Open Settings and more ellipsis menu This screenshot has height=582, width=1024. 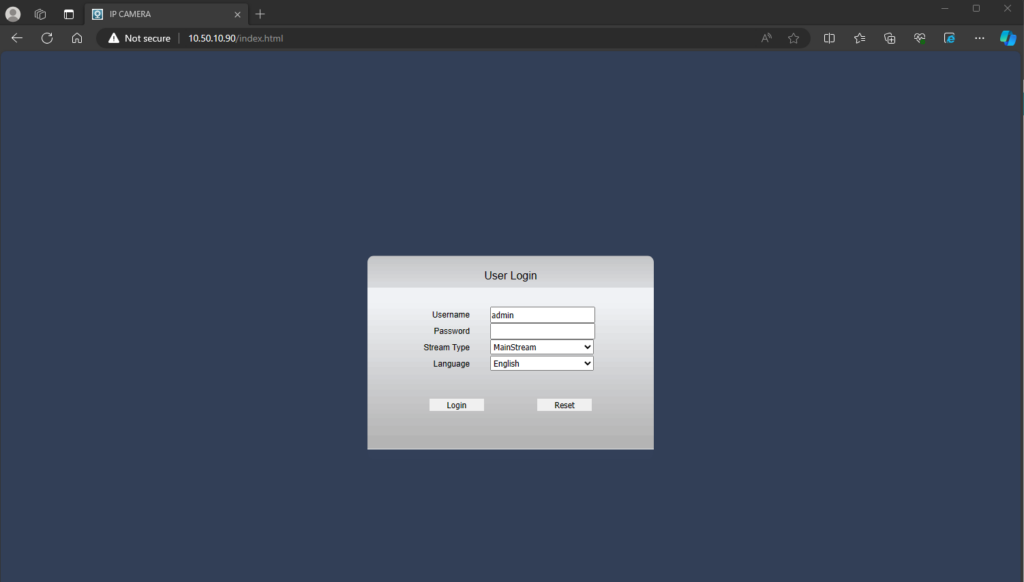pyautogui.click(x=979, y=38)
